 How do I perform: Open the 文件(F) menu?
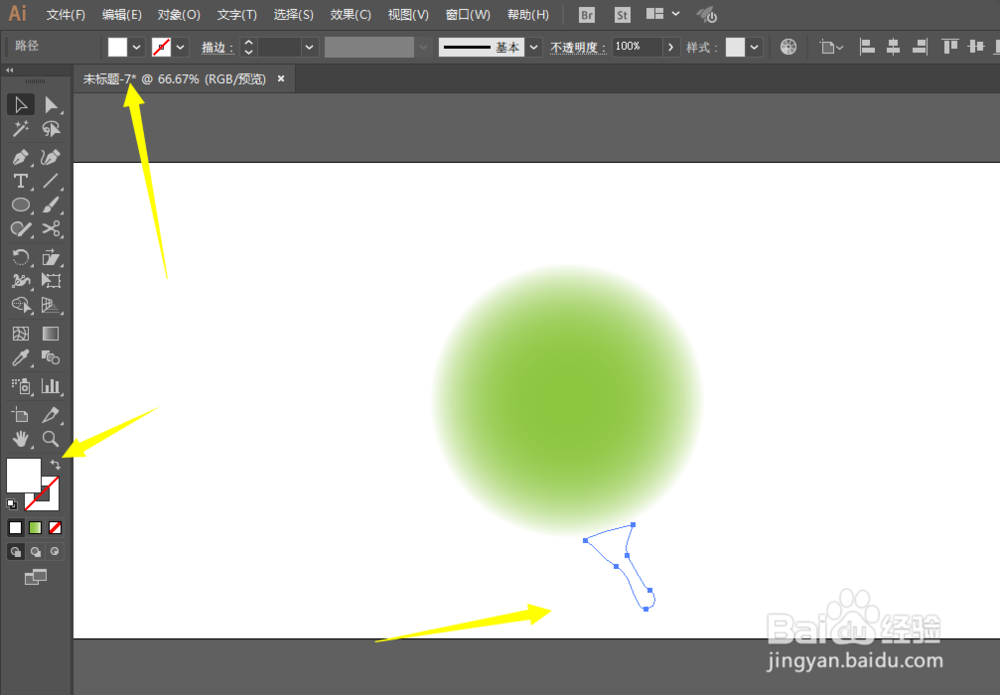point(66,15)
